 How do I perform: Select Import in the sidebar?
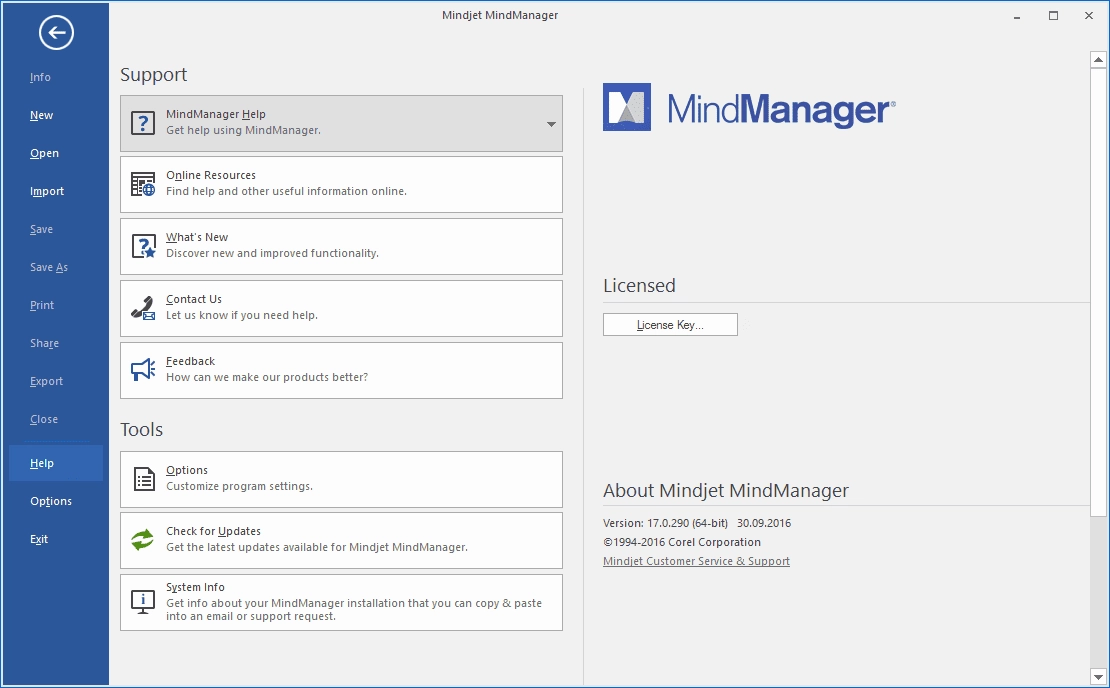47,191
